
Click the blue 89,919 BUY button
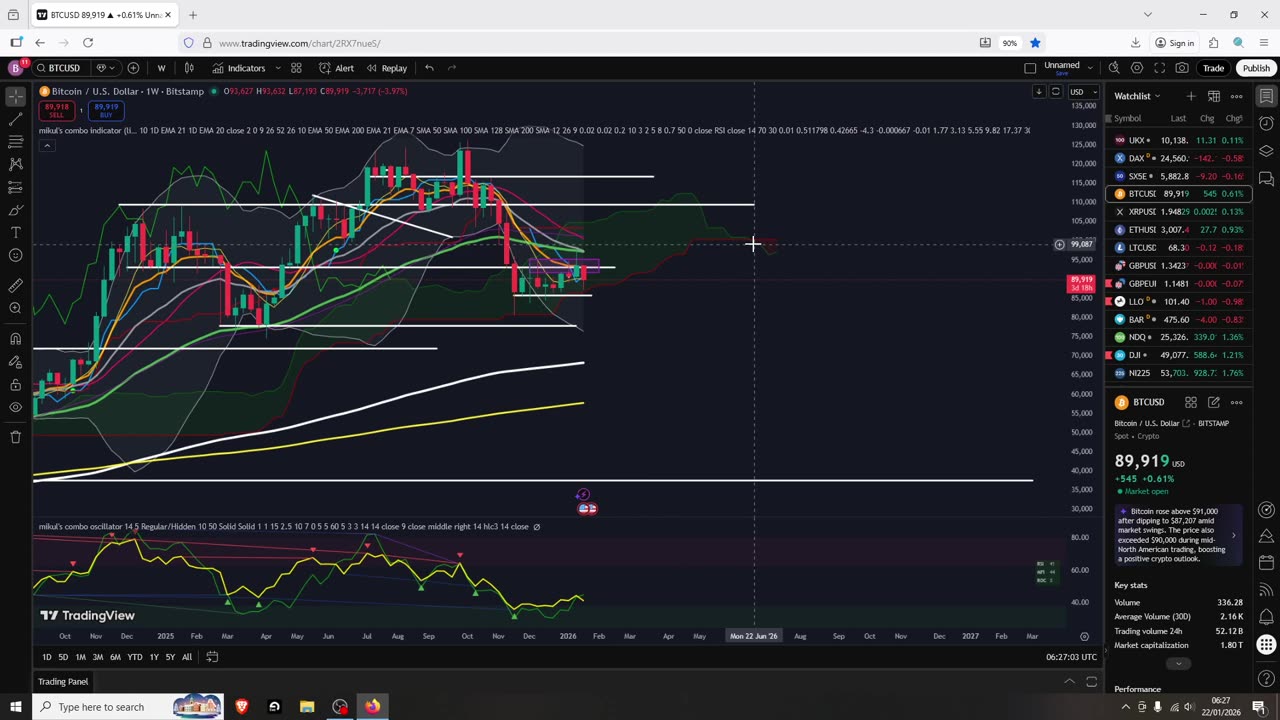104,110
